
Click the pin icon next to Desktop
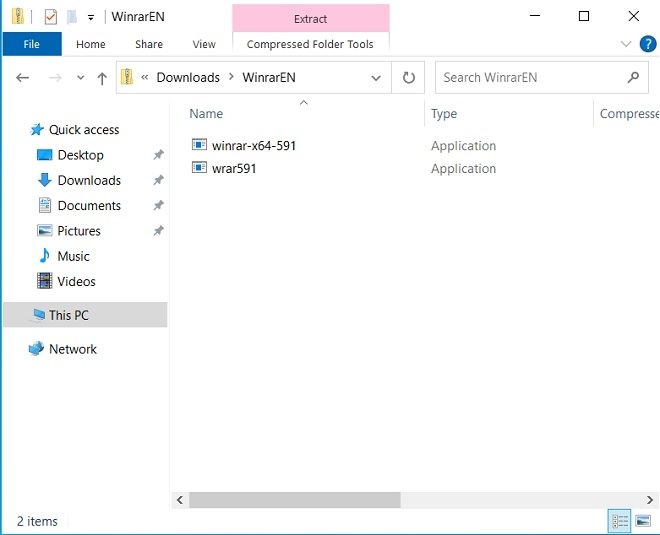(158, 154)
